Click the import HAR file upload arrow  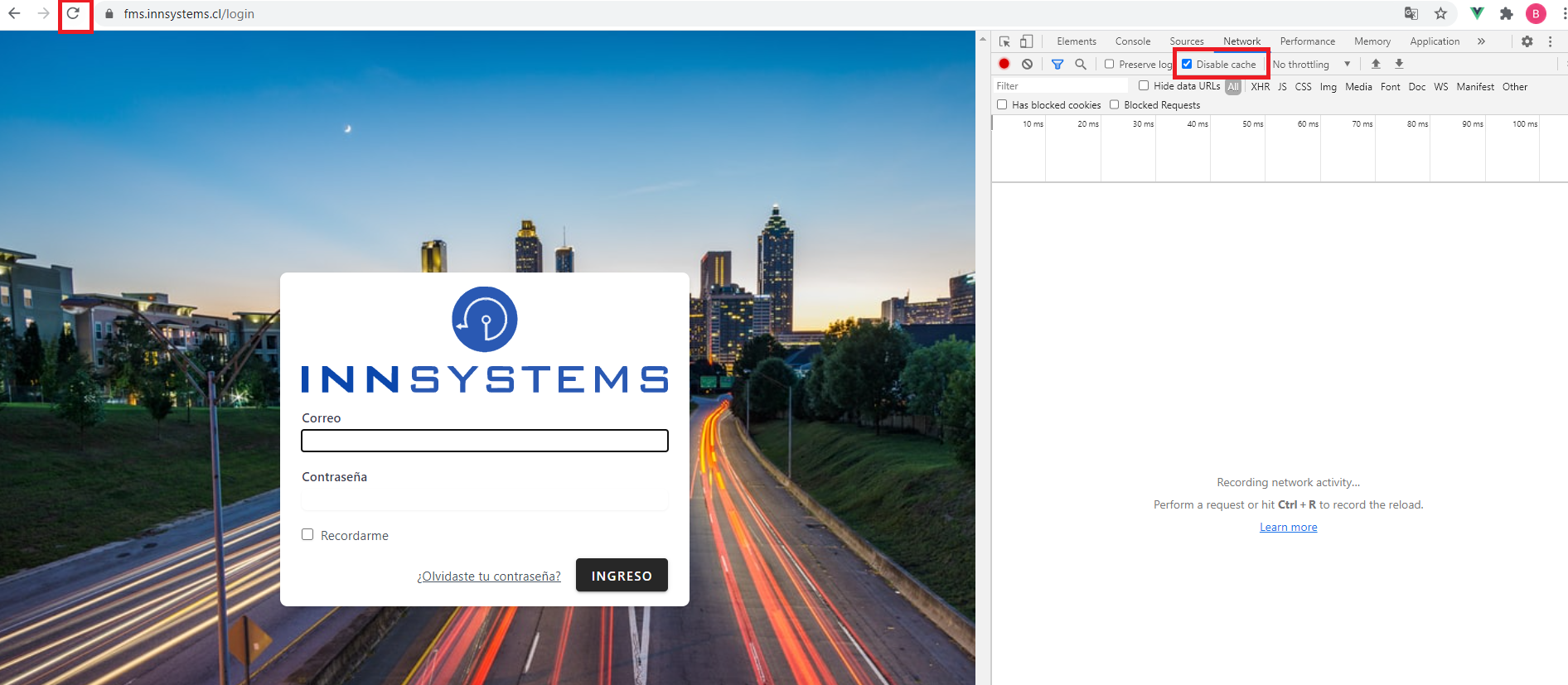pos(1376,64)
